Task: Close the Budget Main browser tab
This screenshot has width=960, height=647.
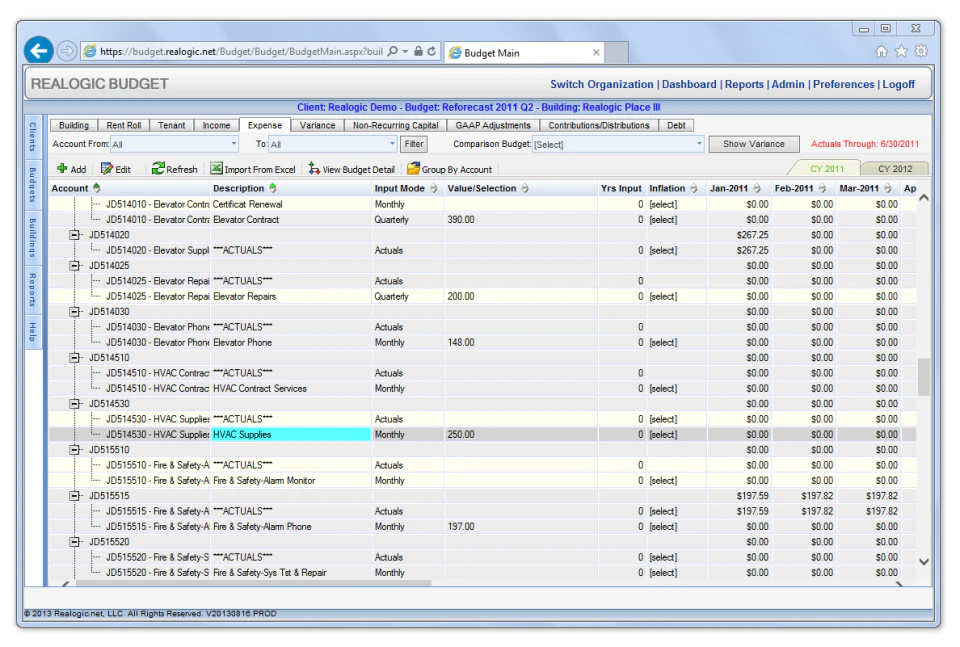Action: click(596, 53)
